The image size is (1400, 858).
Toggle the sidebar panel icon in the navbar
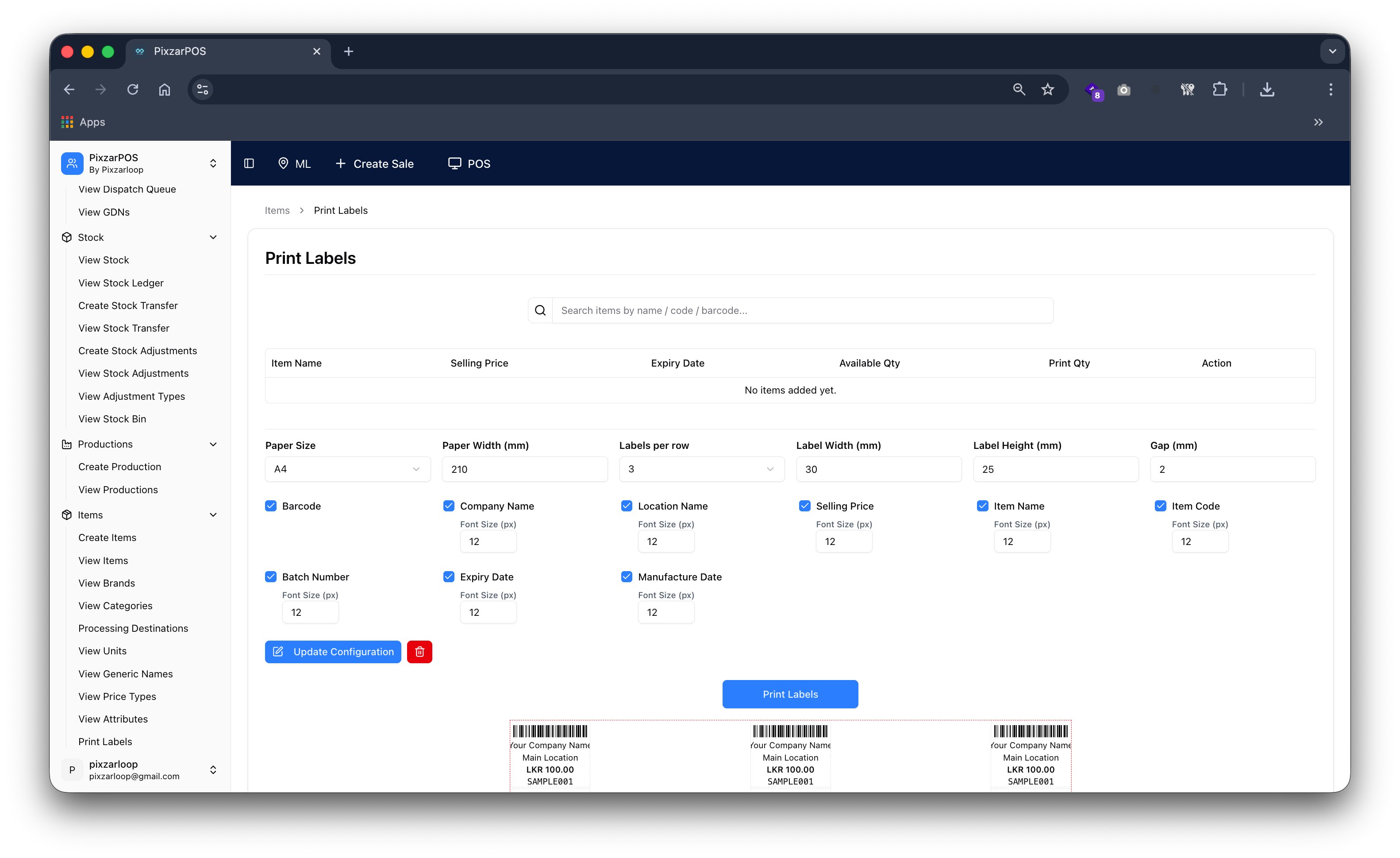point(249,163)
